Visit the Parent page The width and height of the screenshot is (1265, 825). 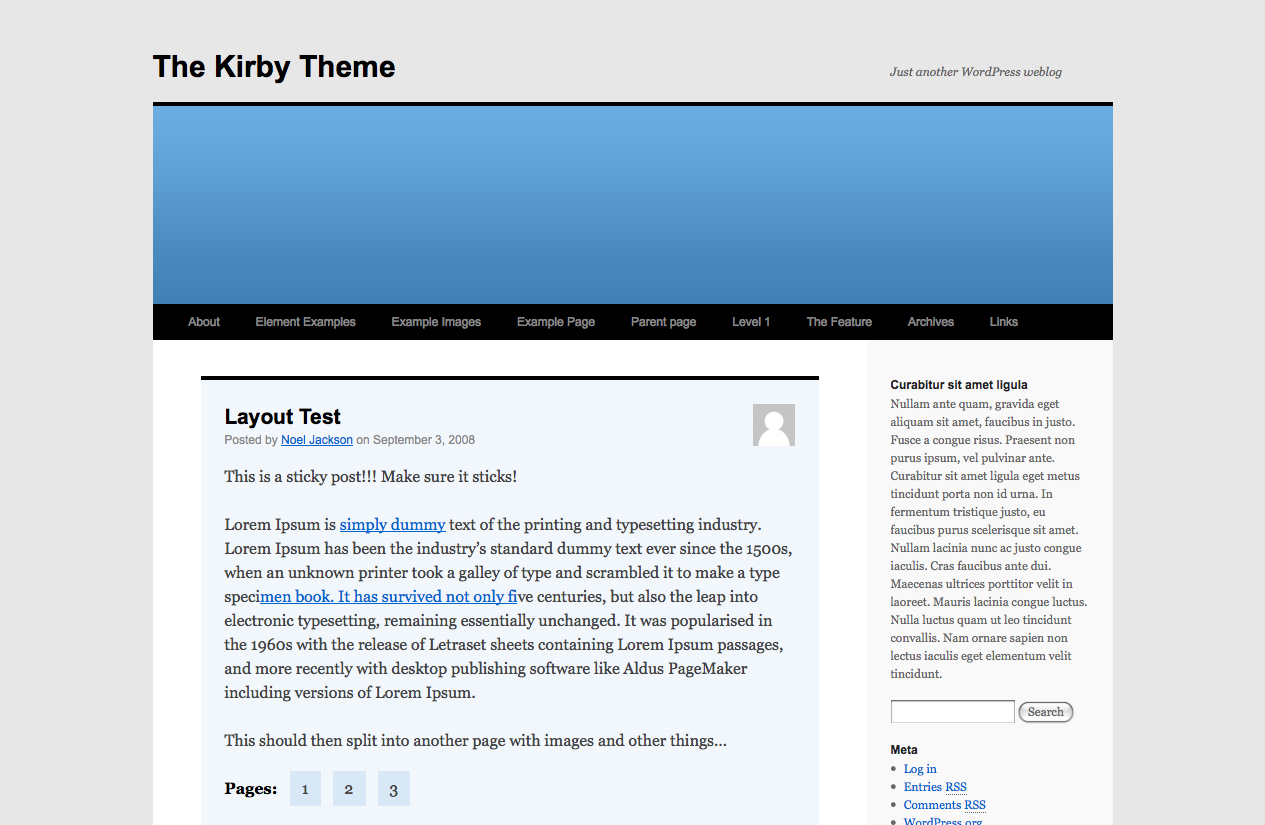663,321
